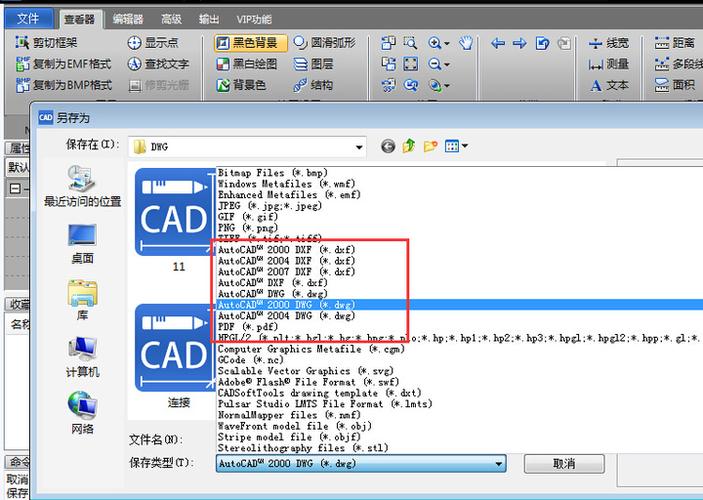The height and width of the screenshot is (500, 703).
Task: Click the rotate page icon
Action: (x=542, y=43)
